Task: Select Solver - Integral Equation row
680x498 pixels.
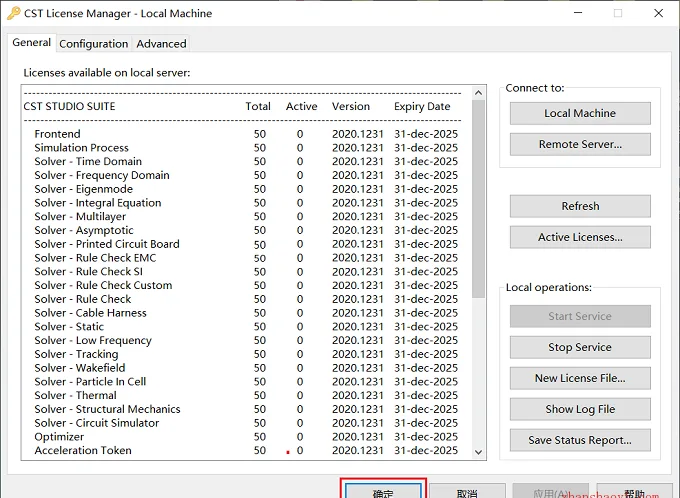Action: click(x=246, y=203)
